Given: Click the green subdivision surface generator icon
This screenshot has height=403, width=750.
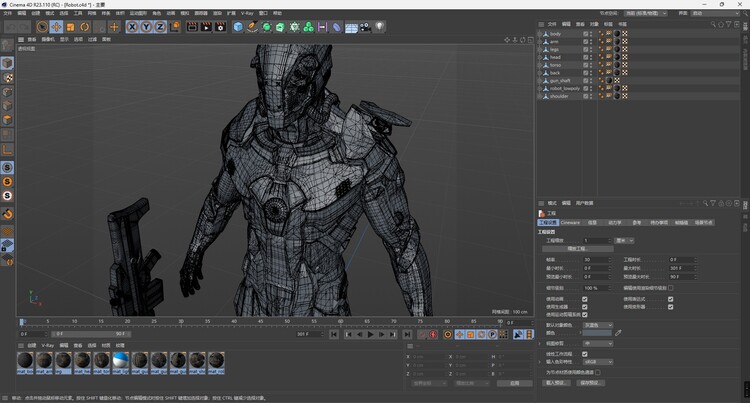Looking at the screenshot, I should tap(266, 27).
